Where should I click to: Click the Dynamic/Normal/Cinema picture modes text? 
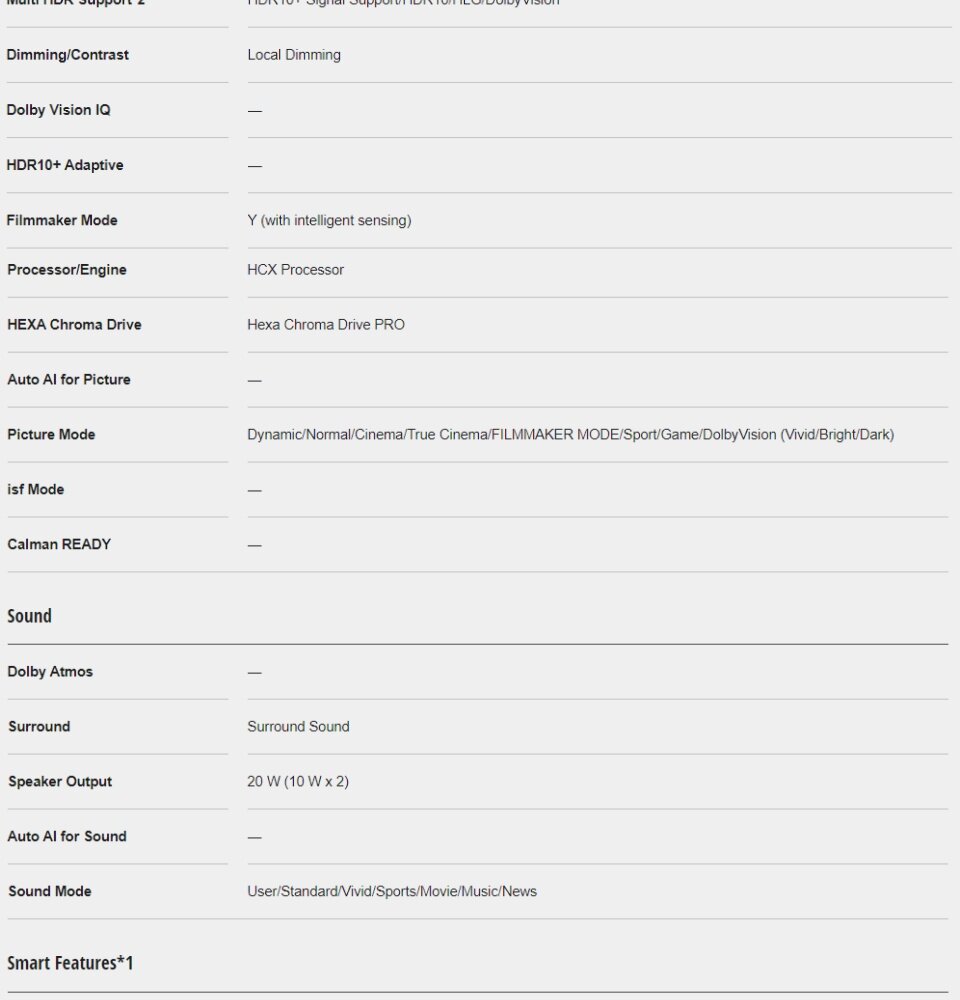[570, 434]
